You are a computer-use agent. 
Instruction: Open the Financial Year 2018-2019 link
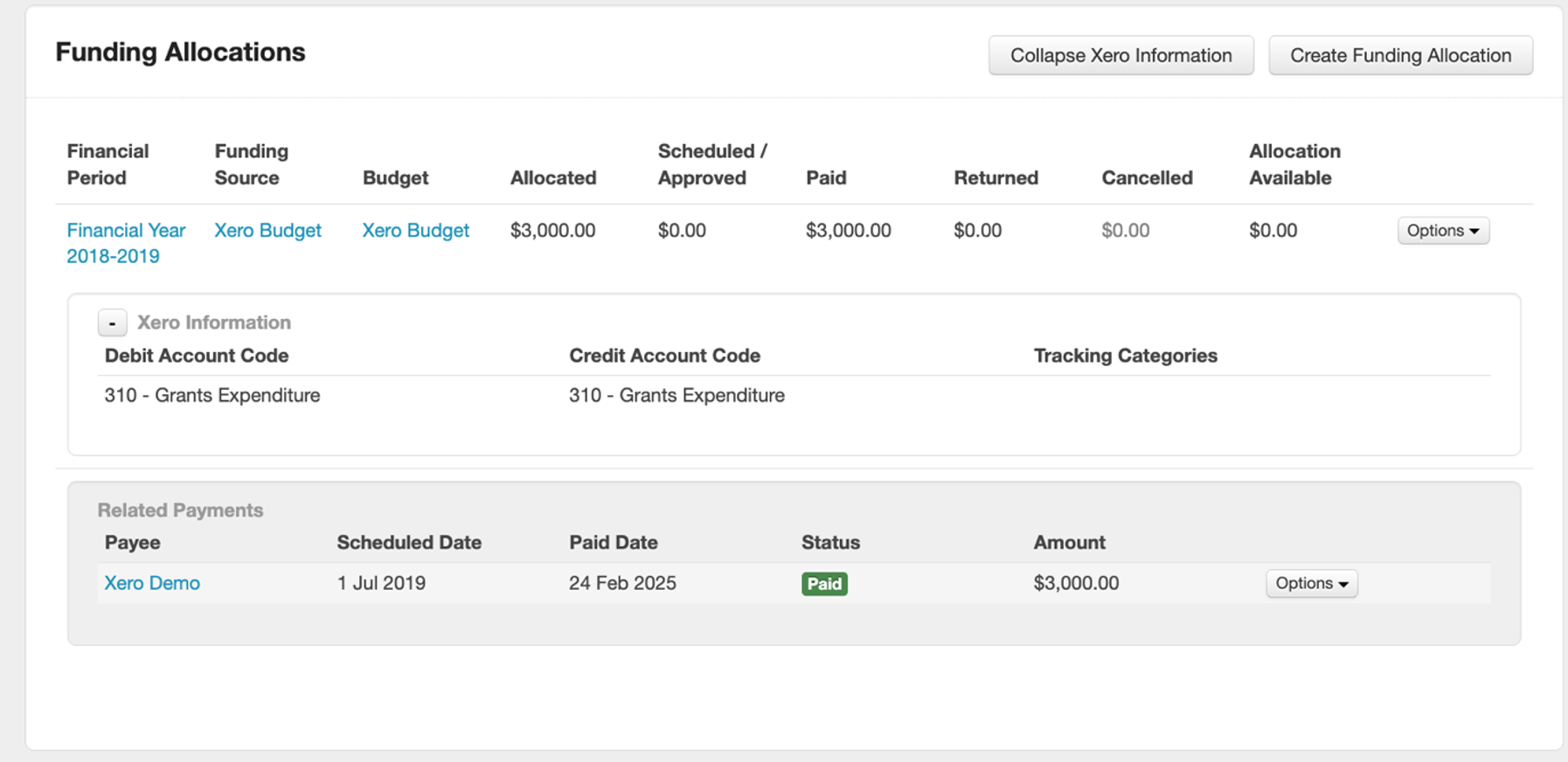126,243
